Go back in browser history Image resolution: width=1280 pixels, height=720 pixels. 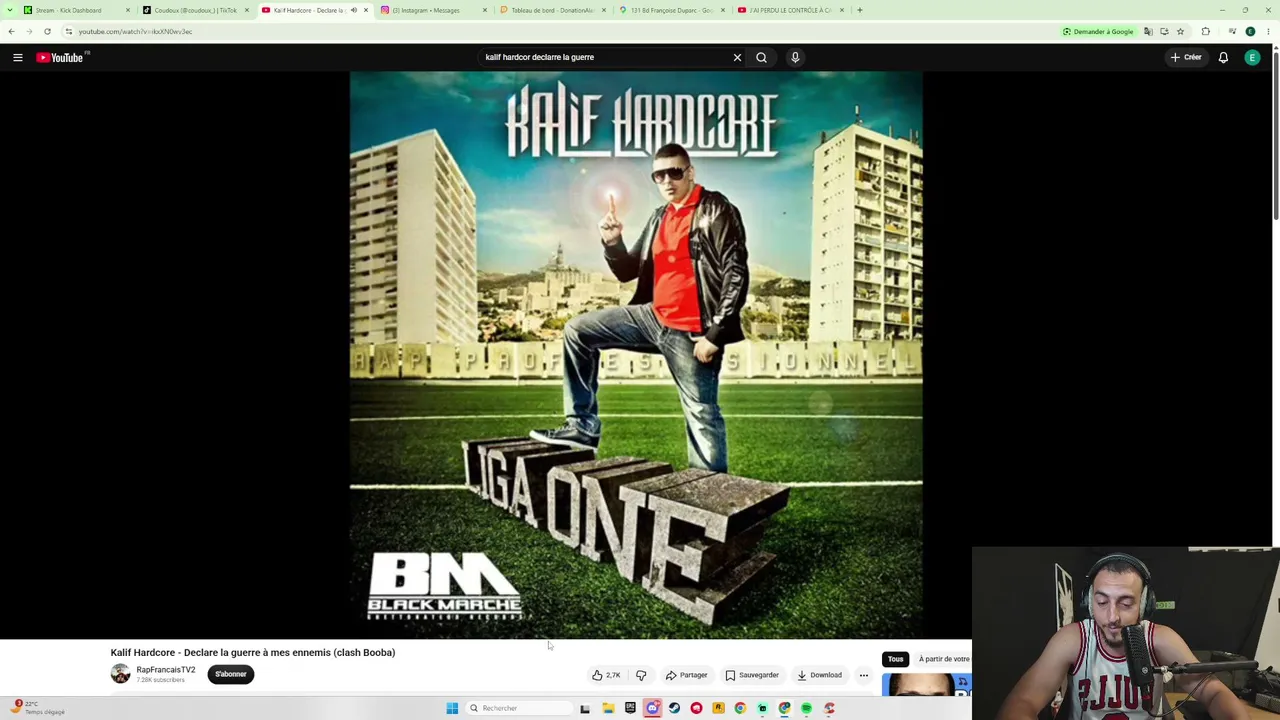(x=11, y=32)
